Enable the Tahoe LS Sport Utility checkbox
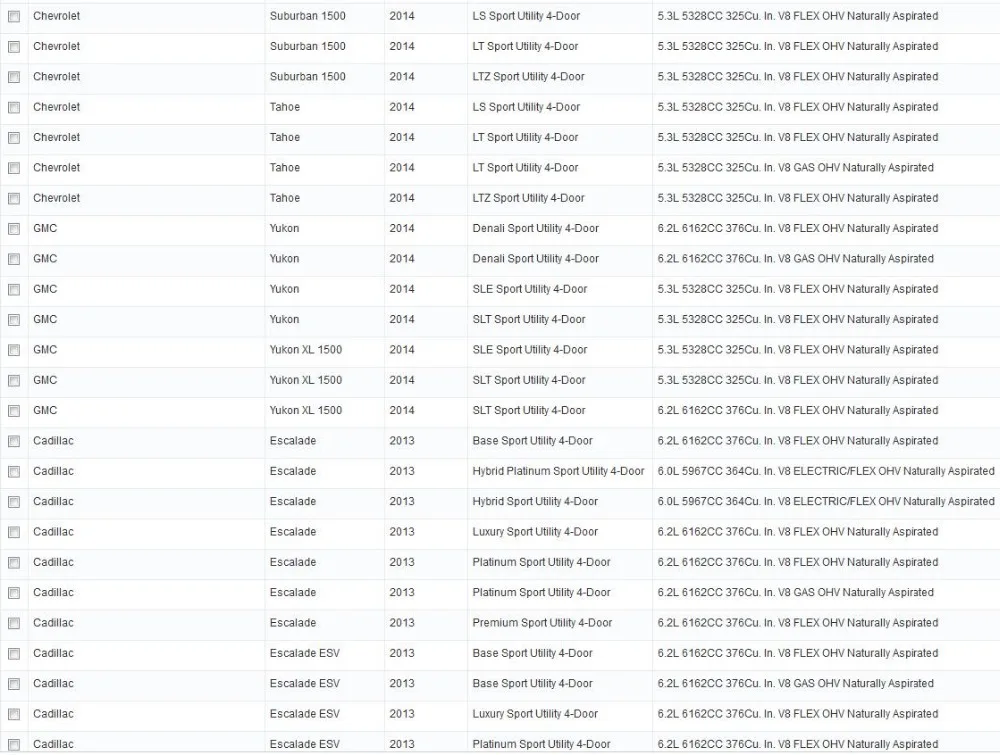The width and height of the screenshot is (1000, 755). pos(14,108)
